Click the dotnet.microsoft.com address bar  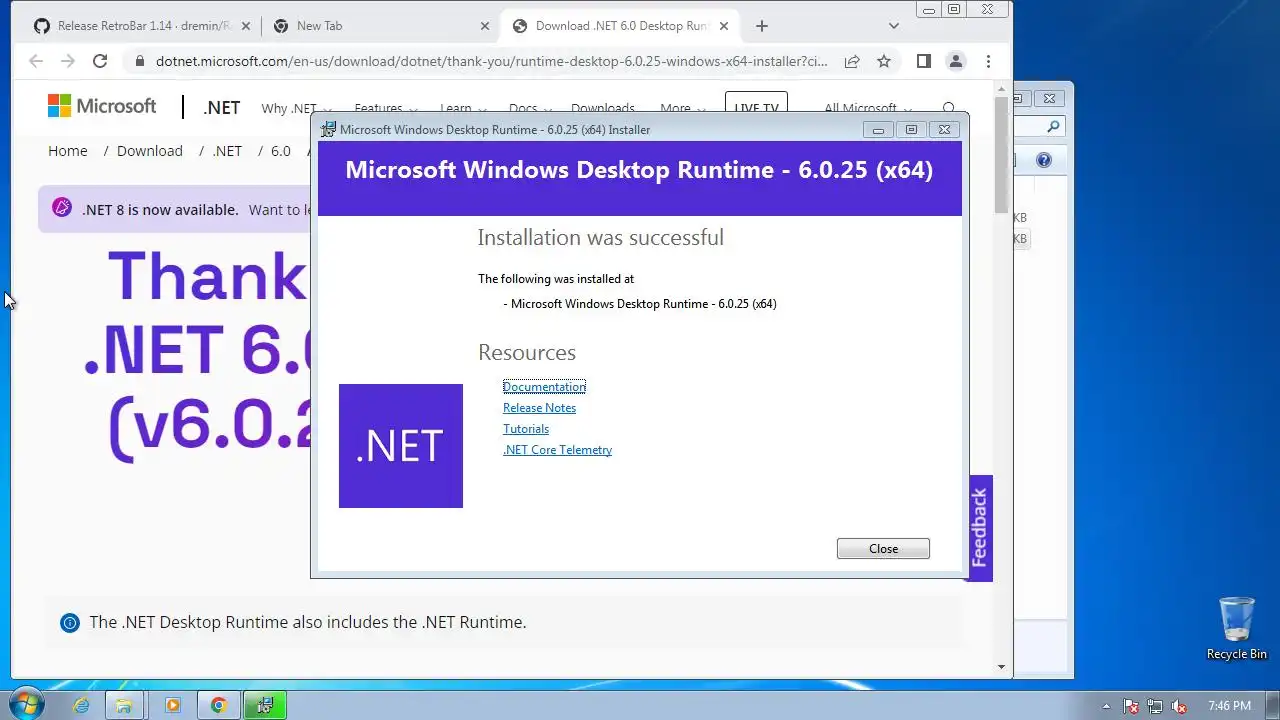(x=492, y=61)
